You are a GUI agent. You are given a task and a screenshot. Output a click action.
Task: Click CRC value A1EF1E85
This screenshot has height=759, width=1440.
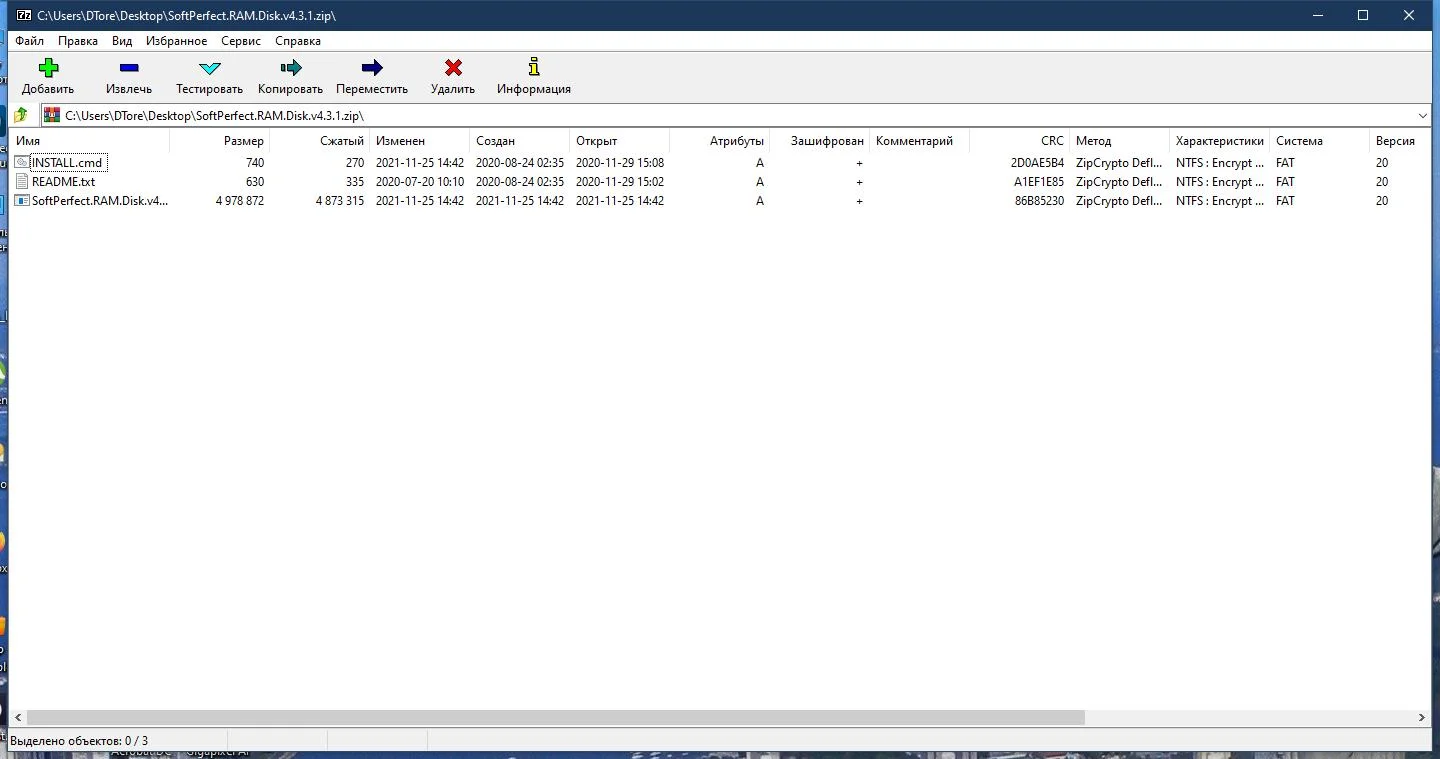(1039, 182)
